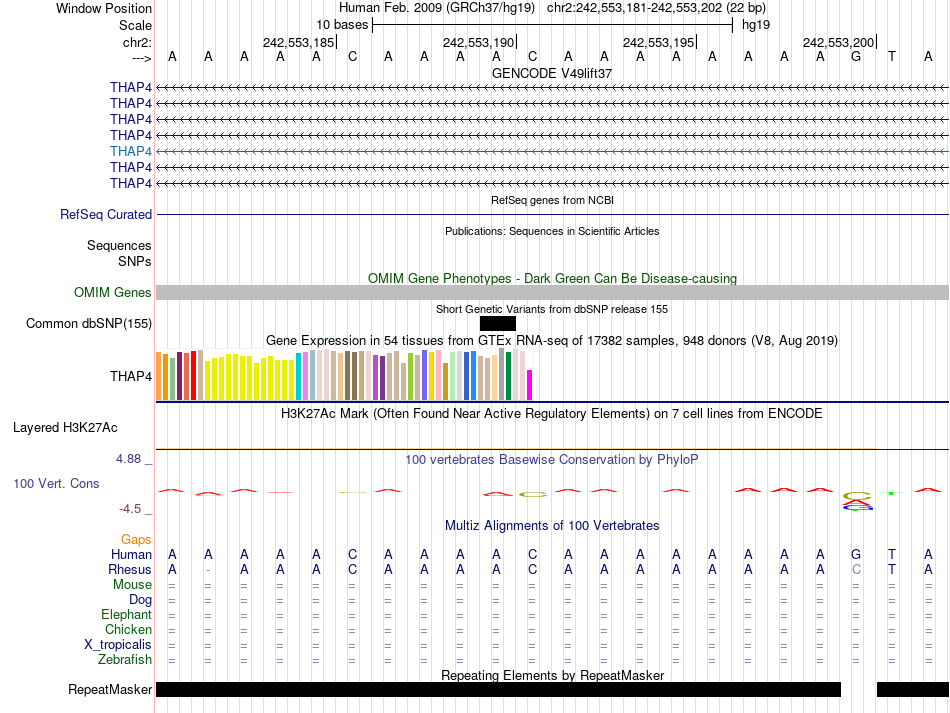Select the dark green GTEx expression bar
The width and height of the screenshot is (950, 713).
click(509, 376)
